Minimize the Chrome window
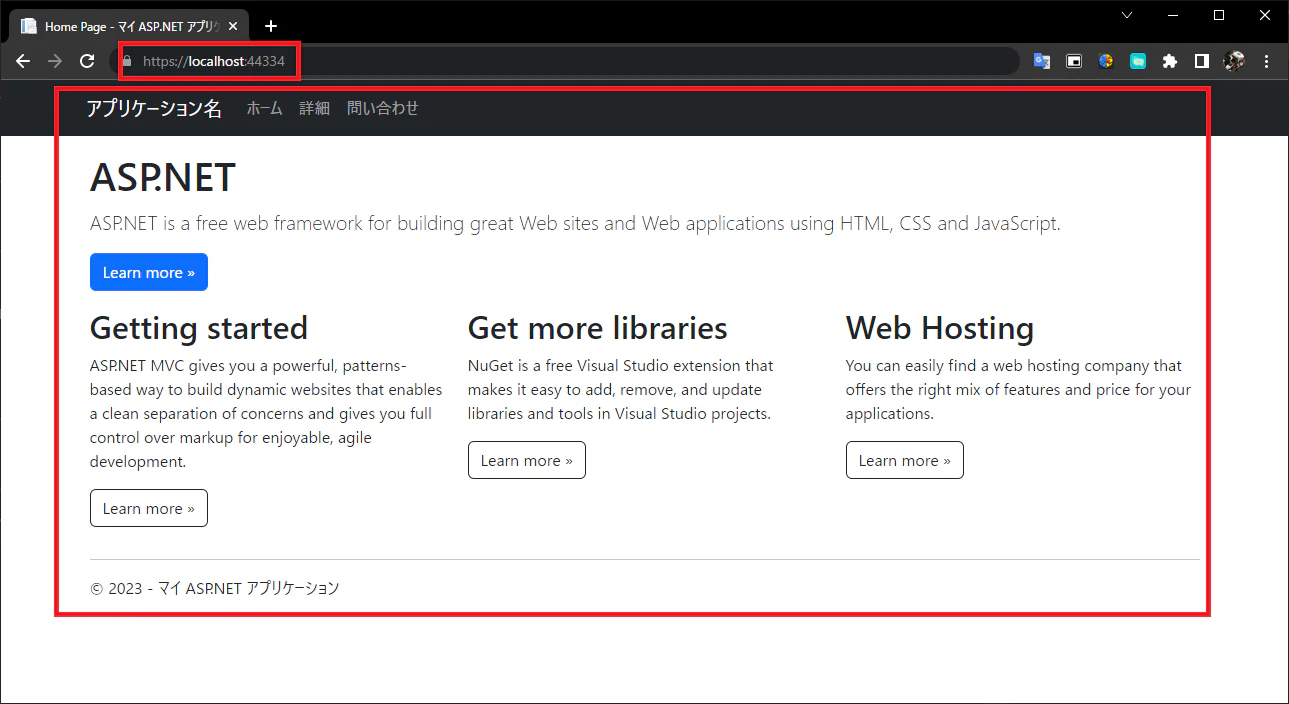This screenshot has width=1289, height=704. coord(1173,15)
